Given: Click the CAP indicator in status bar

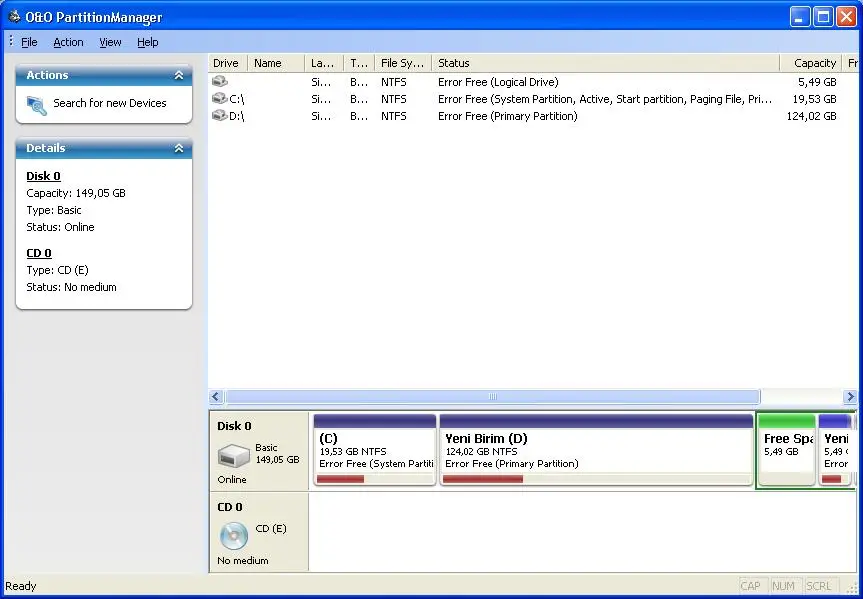Looking at the screenshot, I should [750, 586].
